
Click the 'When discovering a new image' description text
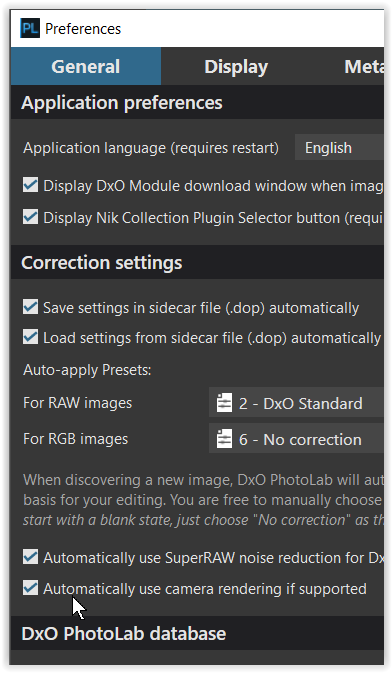pyautogui.click(x=204, y=500)
